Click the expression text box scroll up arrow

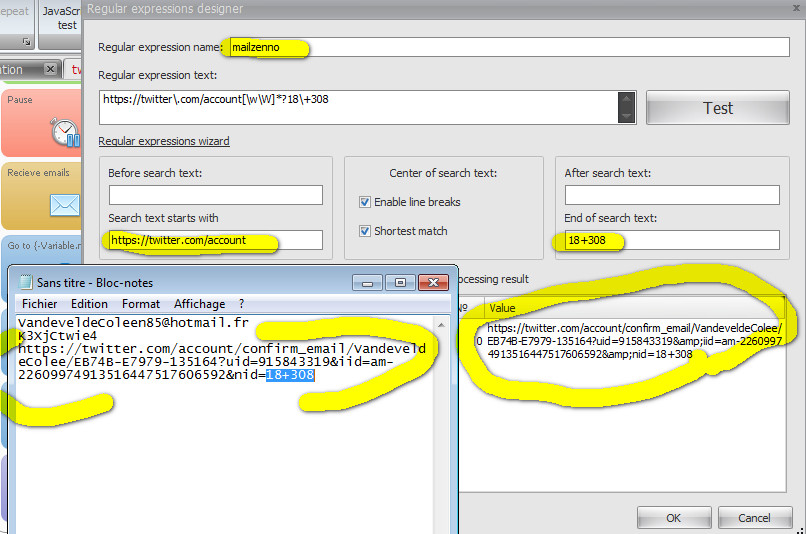point(627,99)
